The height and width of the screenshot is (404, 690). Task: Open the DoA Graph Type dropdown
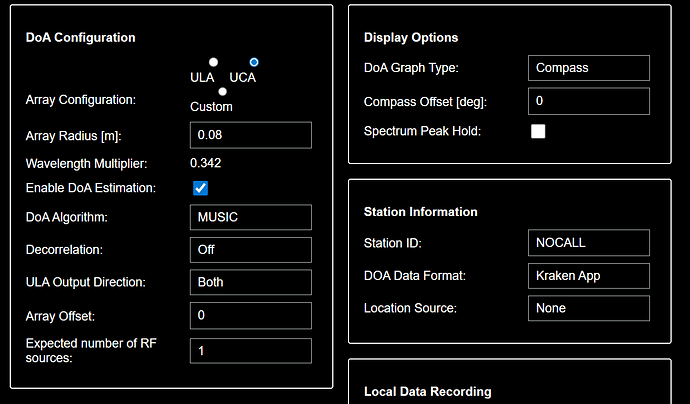tap(588, 68)
